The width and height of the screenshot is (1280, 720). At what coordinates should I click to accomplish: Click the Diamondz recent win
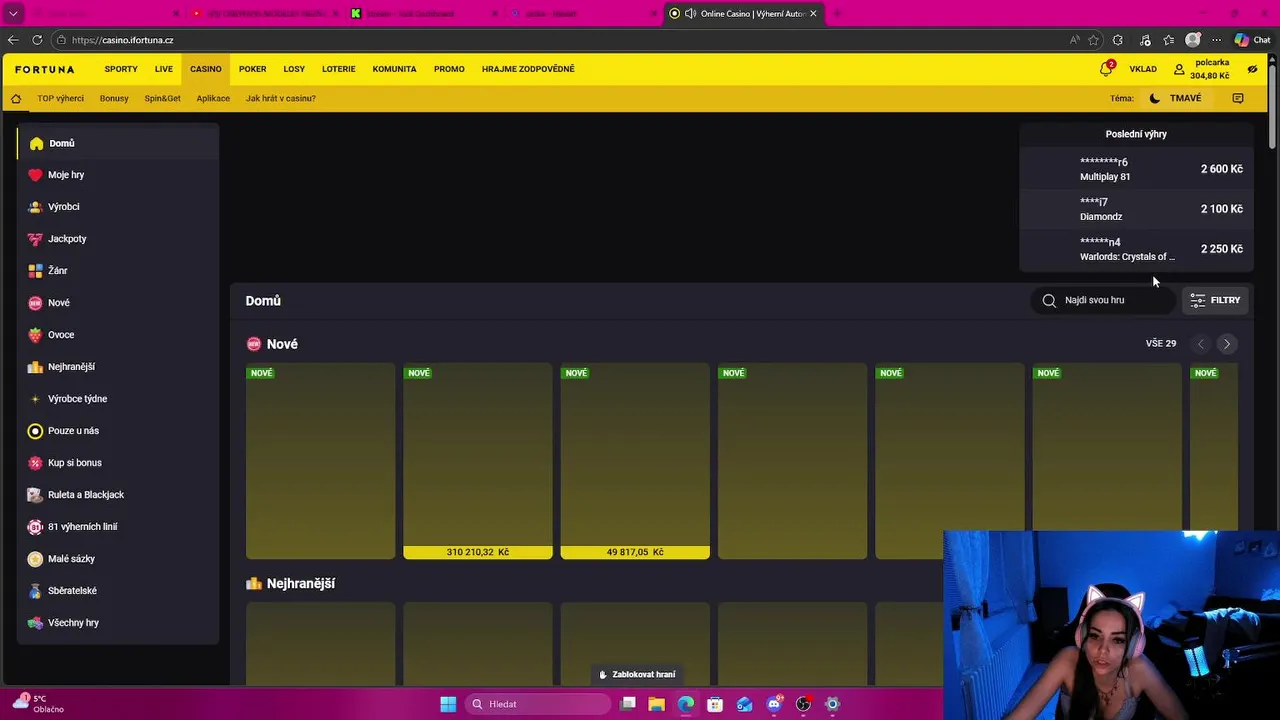(x=1136, y=209)
